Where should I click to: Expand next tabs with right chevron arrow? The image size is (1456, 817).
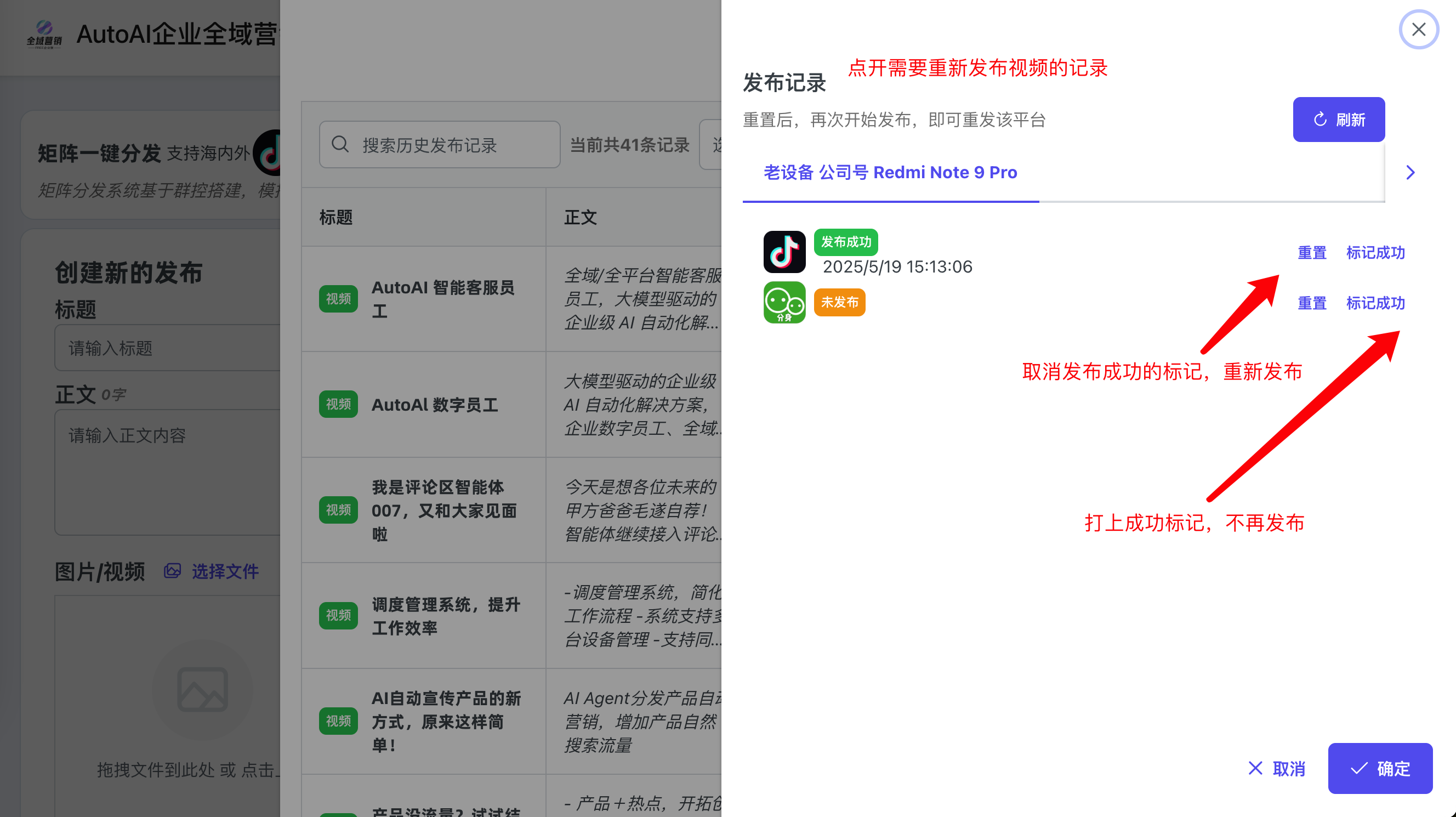(x=1409, y=172)
